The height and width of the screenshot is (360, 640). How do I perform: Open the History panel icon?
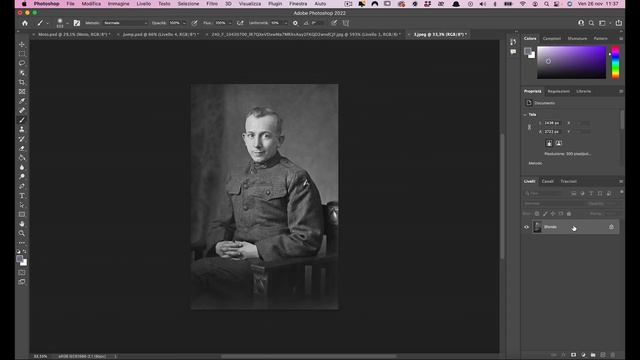point(513,42)
